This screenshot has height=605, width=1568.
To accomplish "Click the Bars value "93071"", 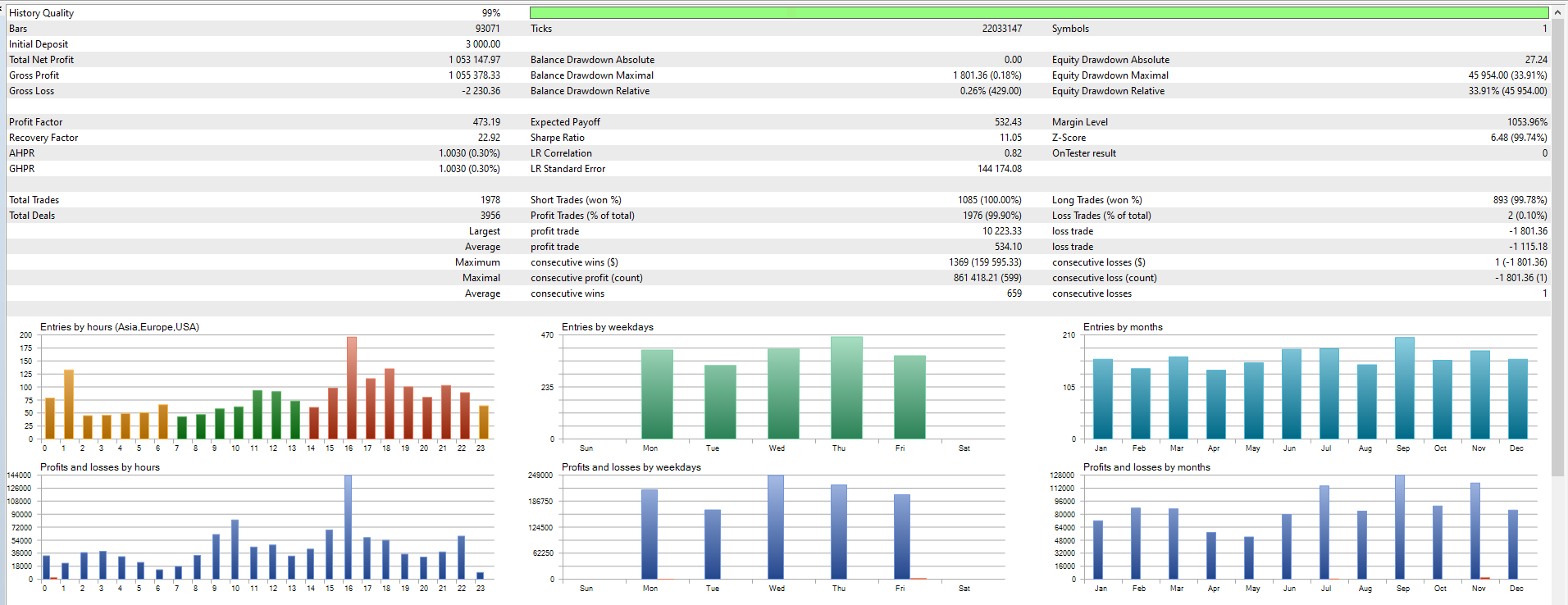I will [x=487, y=29].
